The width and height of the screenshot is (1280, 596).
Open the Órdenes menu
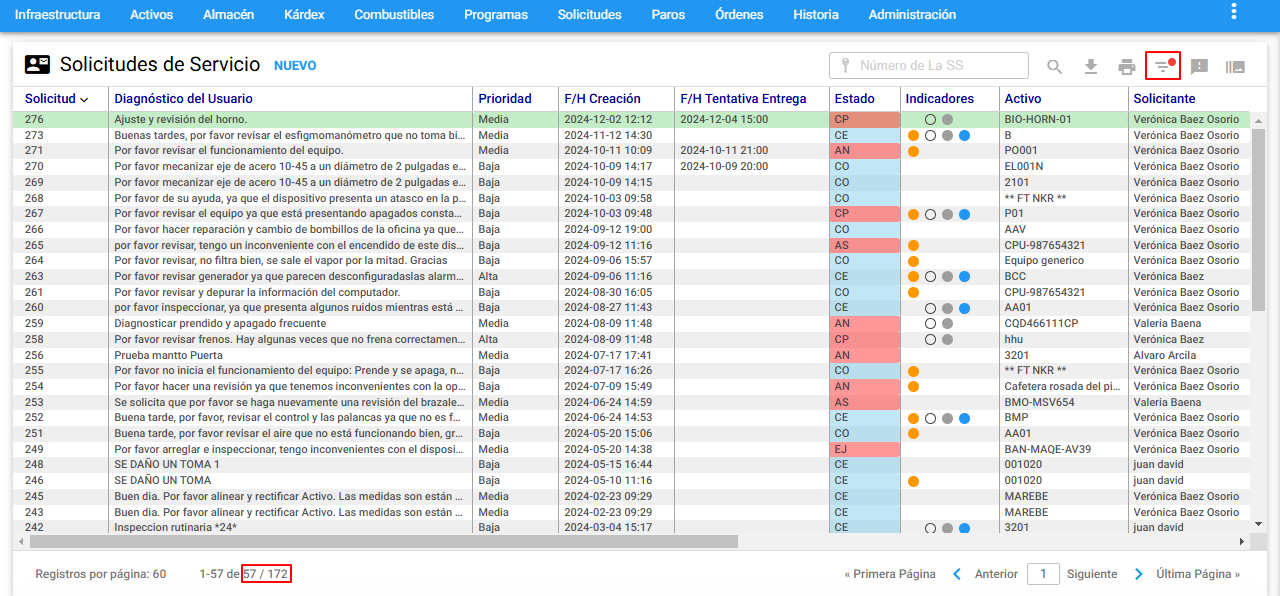click(x=739, y=15)
